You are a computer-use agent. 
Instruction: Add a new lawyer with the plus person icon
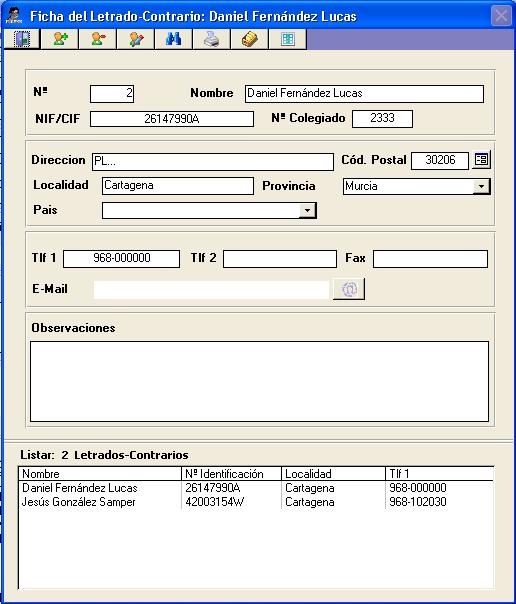(x=60, y=39)
